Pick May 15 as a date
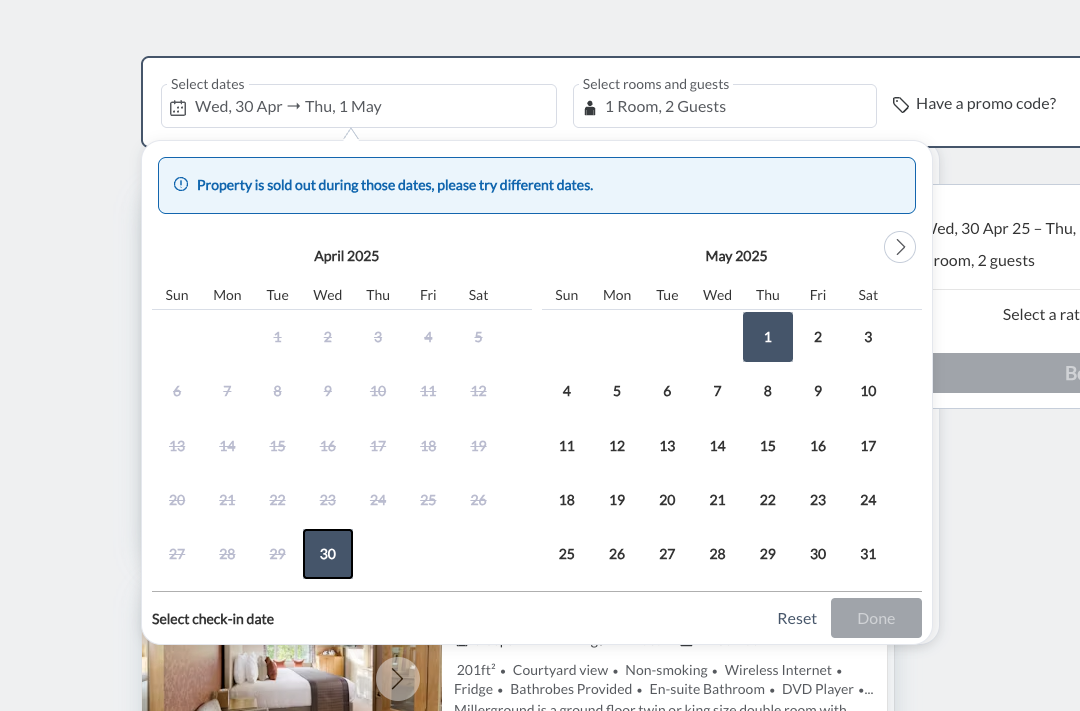 (x=767, y=446)
